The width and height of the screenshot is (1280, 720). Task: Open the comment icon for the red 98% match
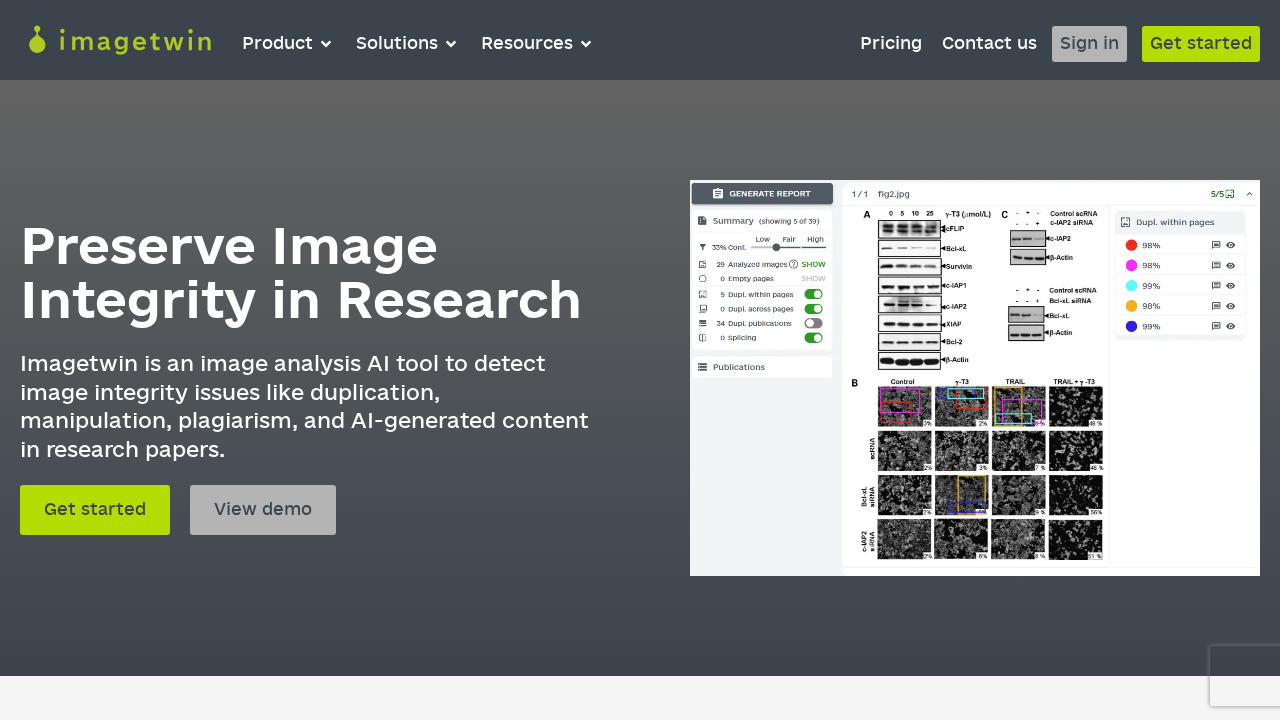[1216, 245]
